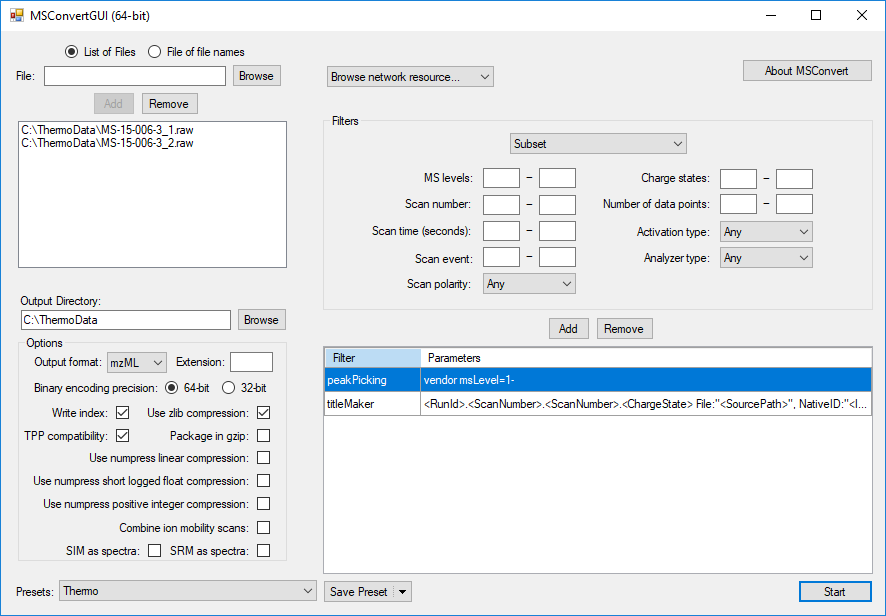
Task: Minimize the MSConvertGUI window
Action: pyautogui.click(x=771, y=15)
